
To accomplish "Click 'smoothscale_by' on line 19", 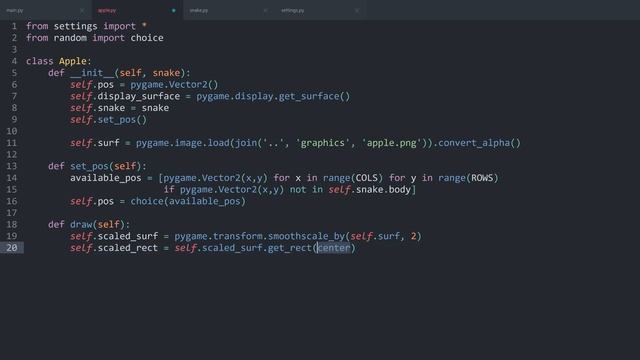I will click(306, 236).
